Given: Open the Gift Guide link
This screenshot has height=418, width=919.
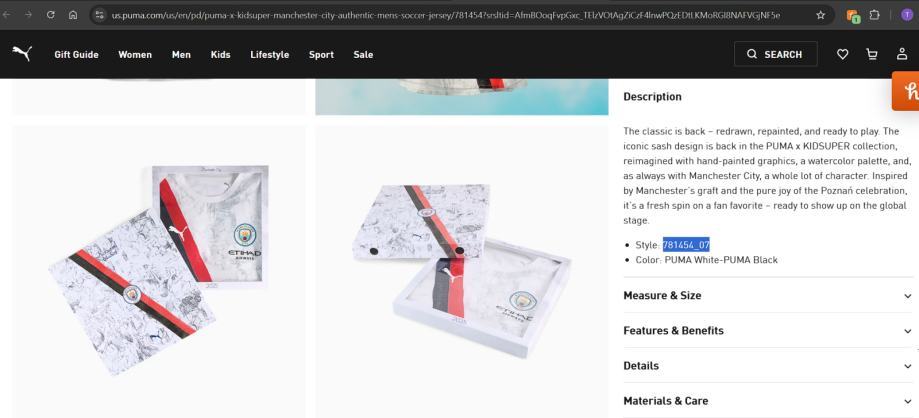Looking at the screenshot, I should coord(76,55).
